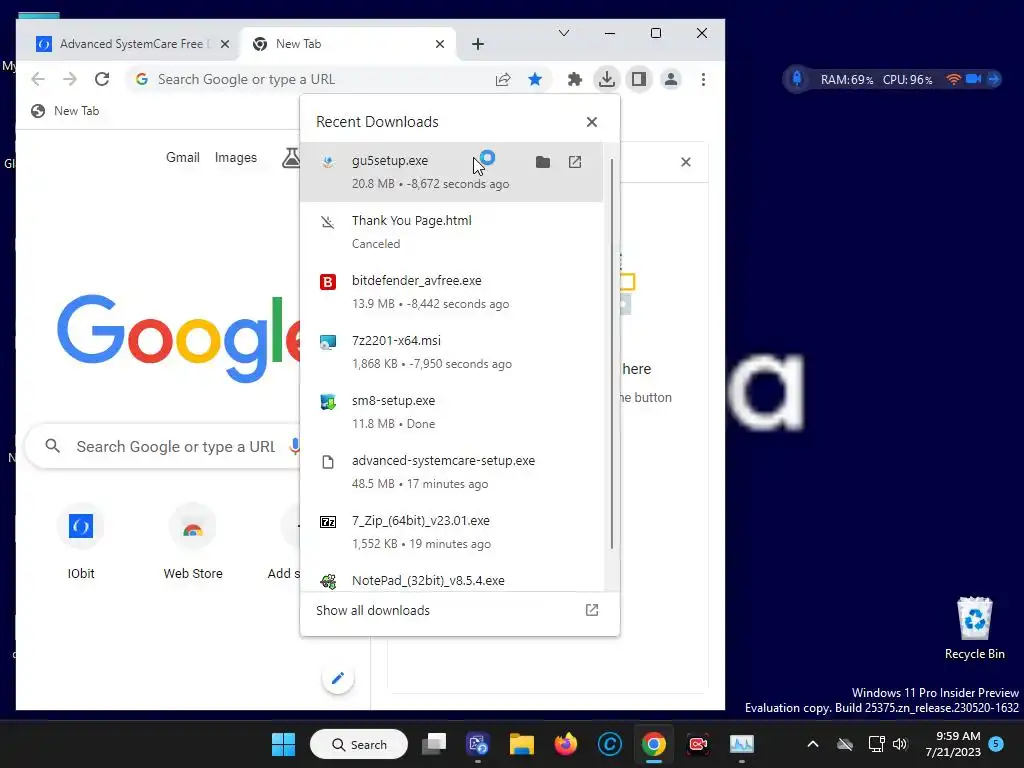The image size is (1024, 768).
Task: Click the share page icon
Action: [503, 80]
